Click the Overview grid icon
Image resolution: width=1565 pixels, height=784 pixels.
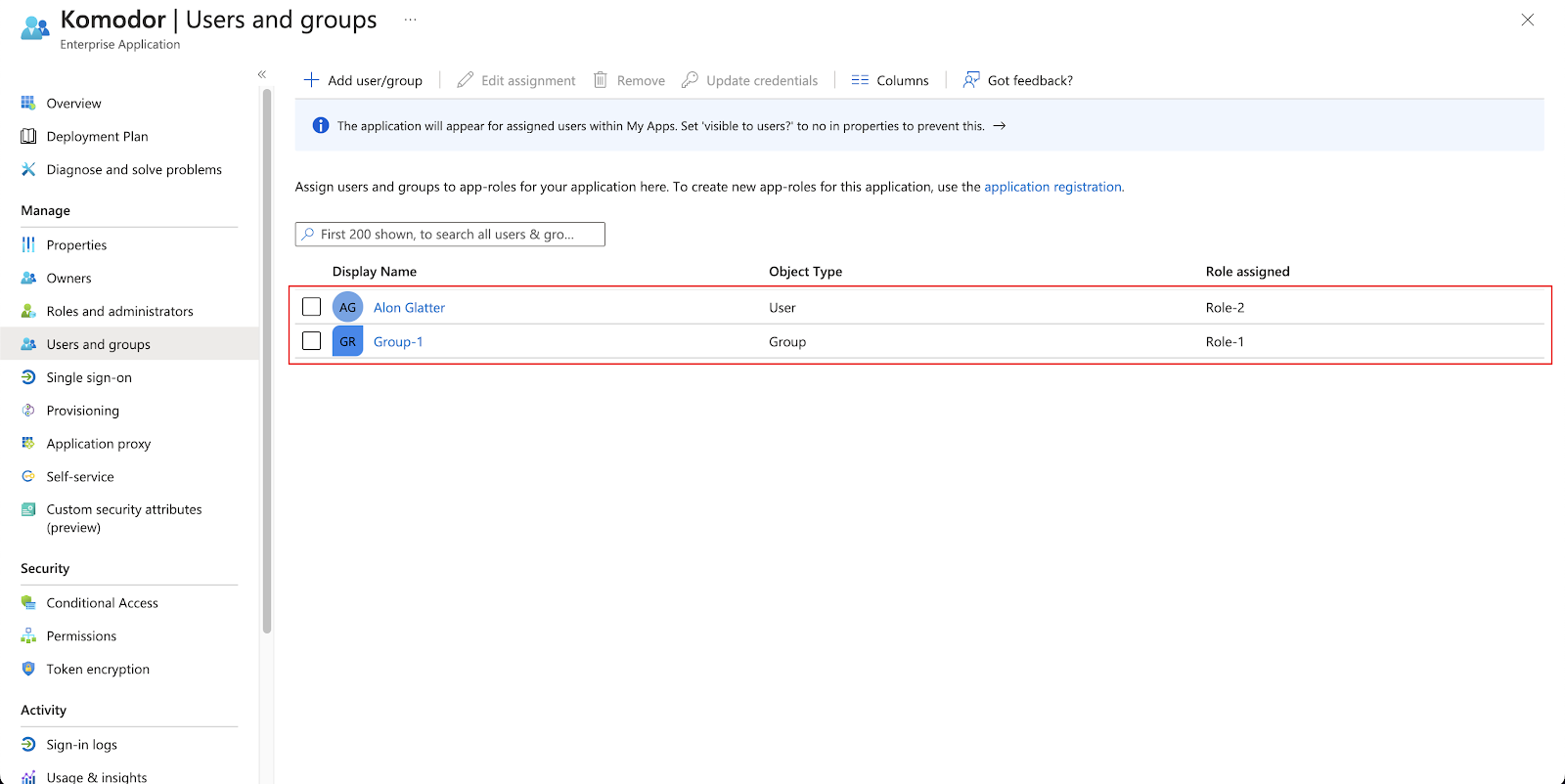tap(28, 103)
